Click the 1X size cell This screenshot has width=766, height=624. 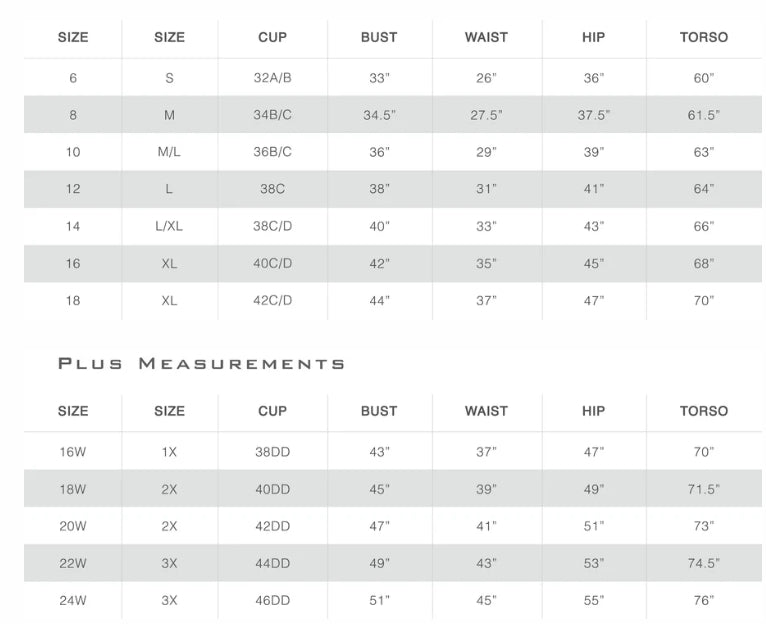(169, 452)
